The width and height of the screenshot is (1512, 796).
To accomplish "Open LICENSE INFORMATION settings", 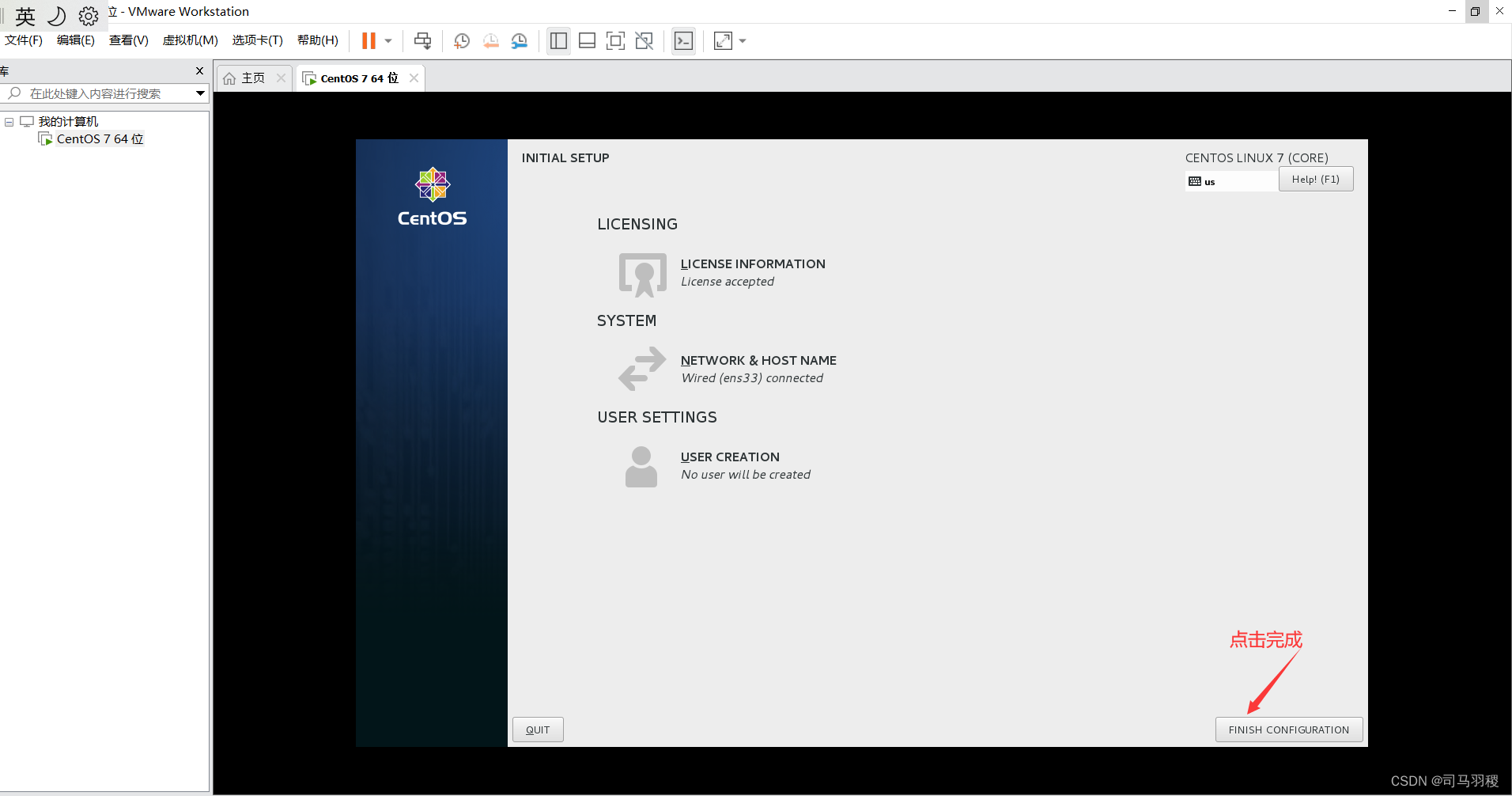I will pos(753,272).
